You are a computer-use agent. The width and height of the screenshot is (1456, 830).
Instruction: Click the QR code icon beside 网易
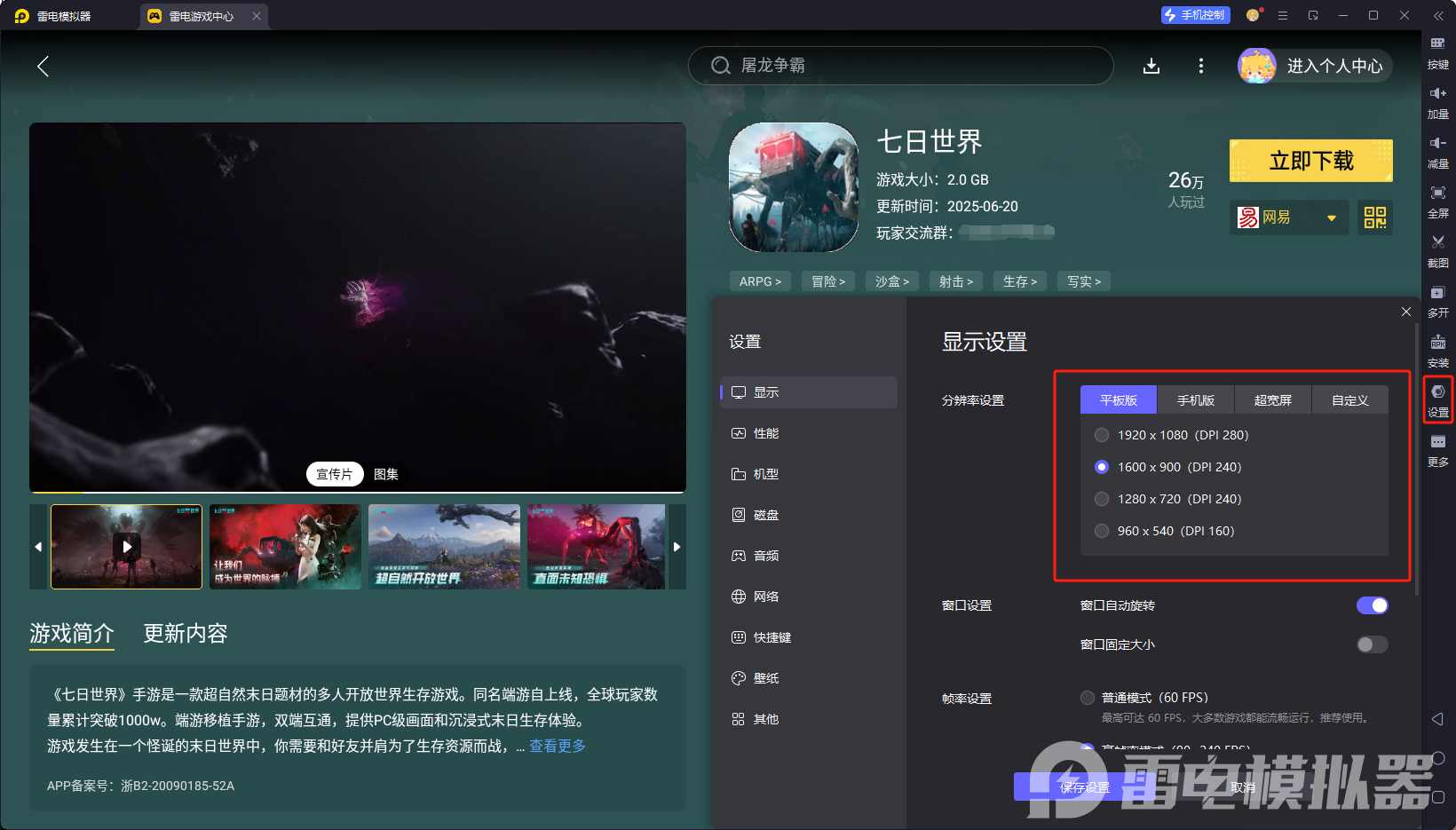coord(1374,217)
